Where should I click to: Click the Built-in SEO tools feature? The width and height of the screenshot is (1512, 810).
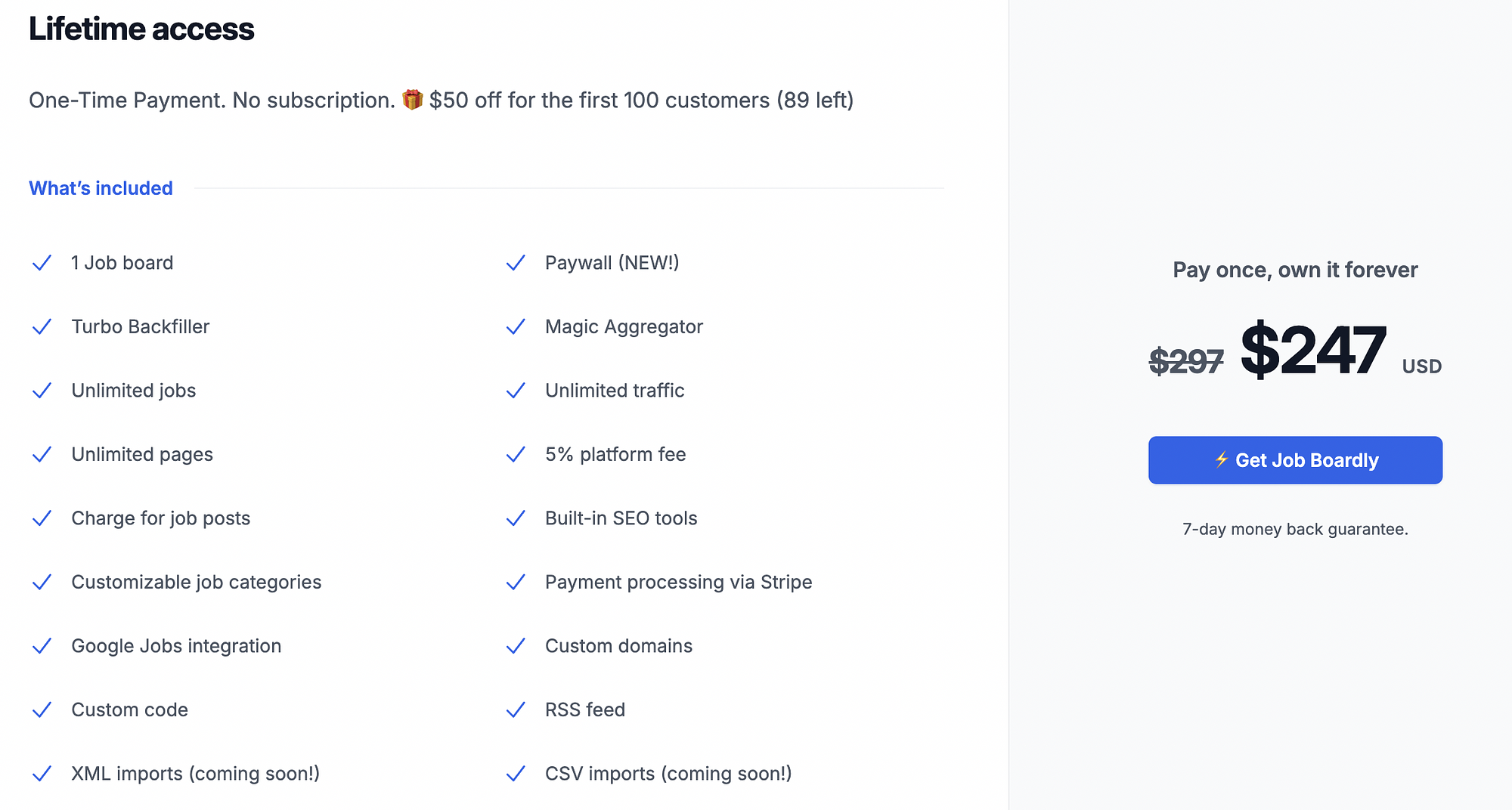click(x=621, y=518)
